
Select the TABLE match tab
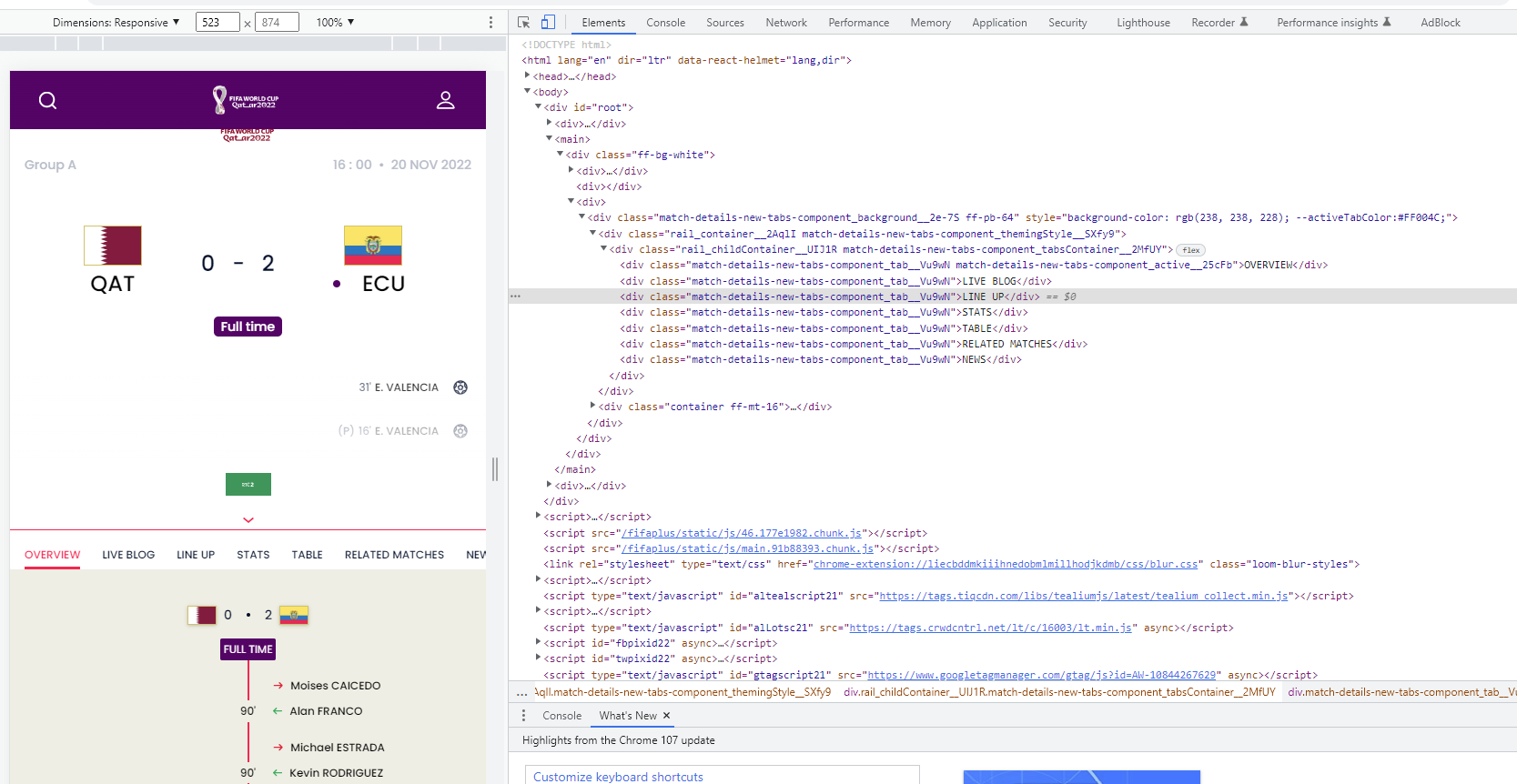coord(308,555)
